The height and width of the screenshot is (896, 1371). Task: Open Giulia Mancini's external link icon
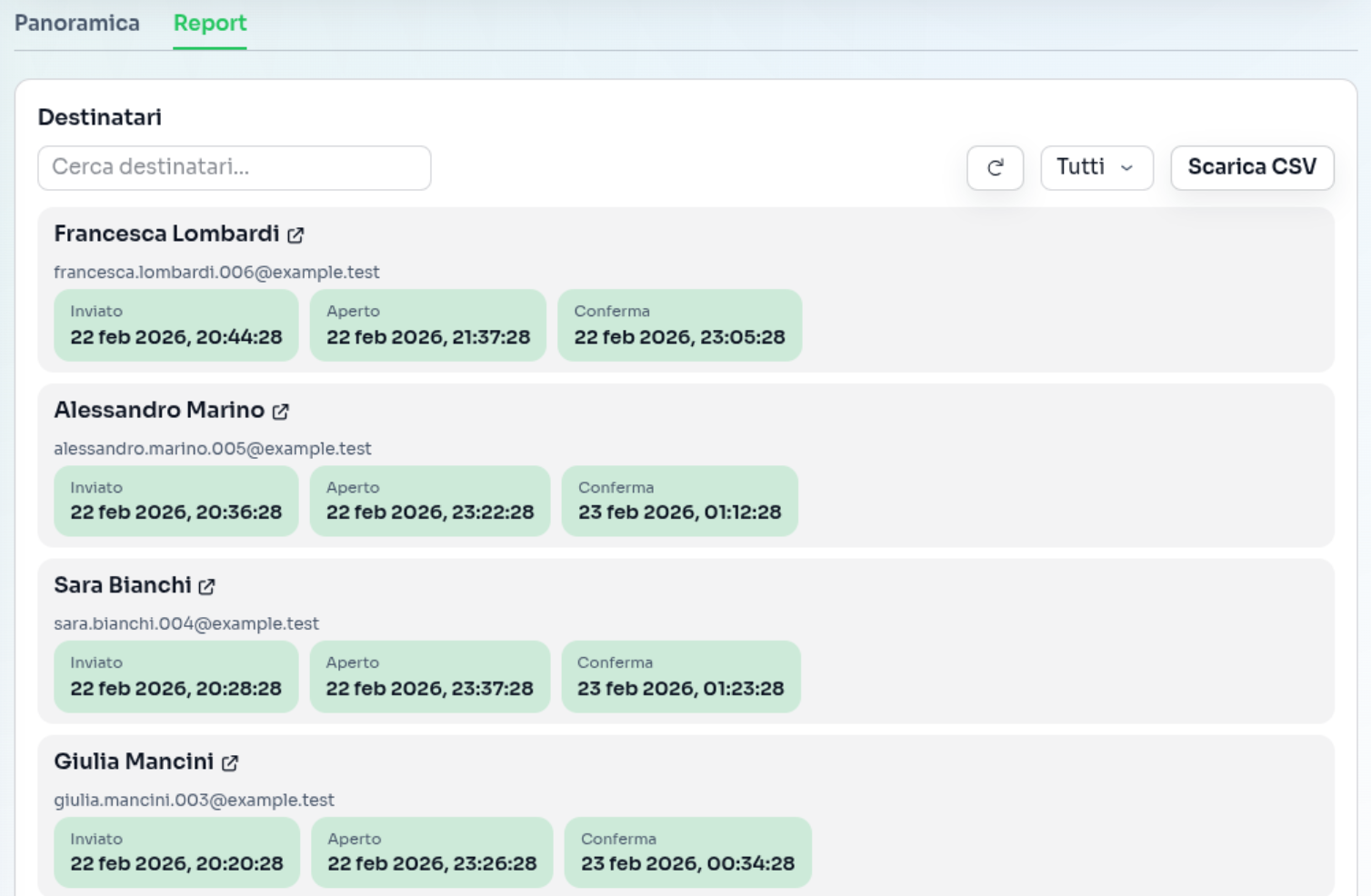230,763
